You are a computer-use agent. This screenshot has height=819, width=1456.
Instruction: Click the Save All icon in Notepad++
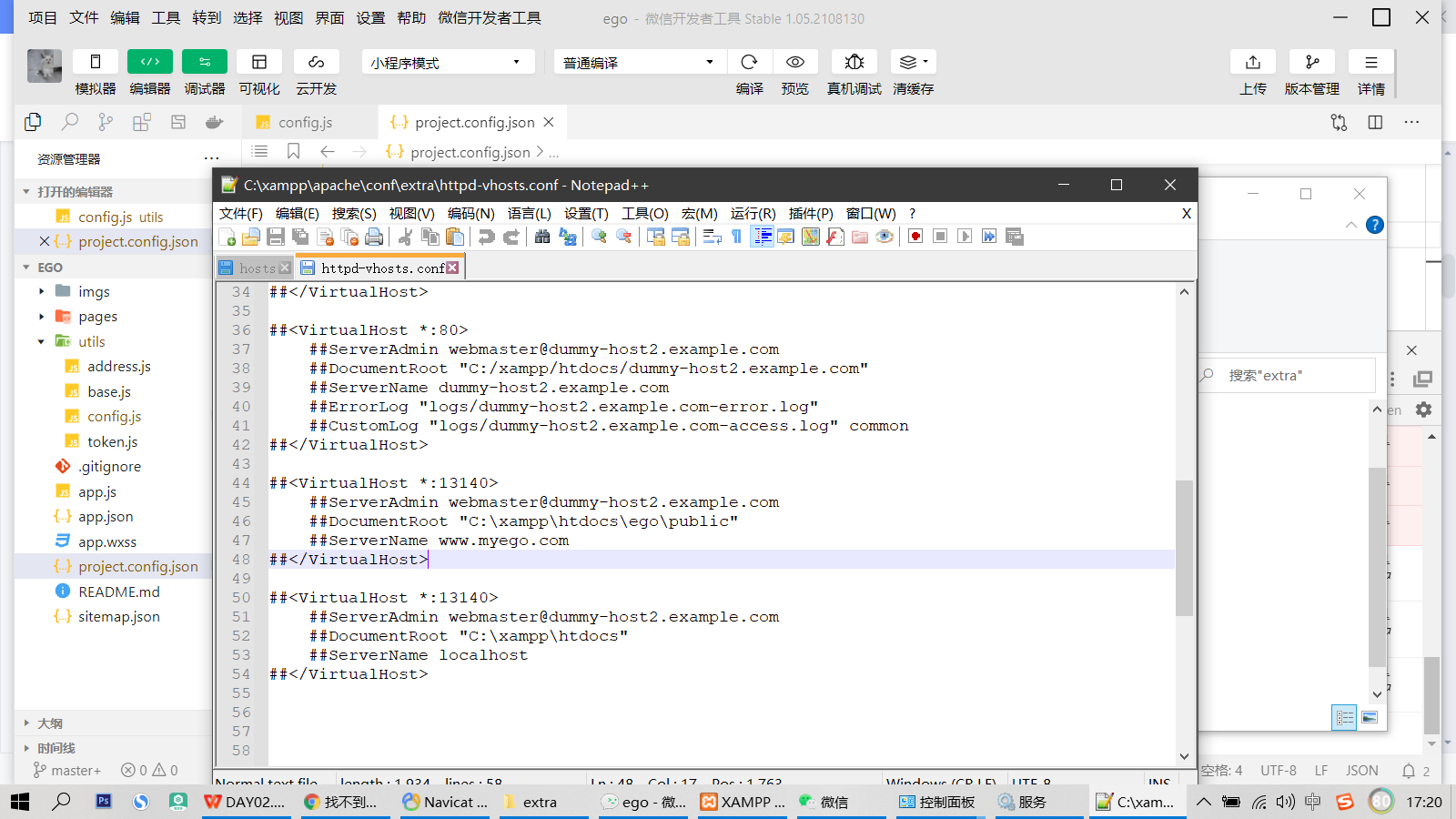300,238
